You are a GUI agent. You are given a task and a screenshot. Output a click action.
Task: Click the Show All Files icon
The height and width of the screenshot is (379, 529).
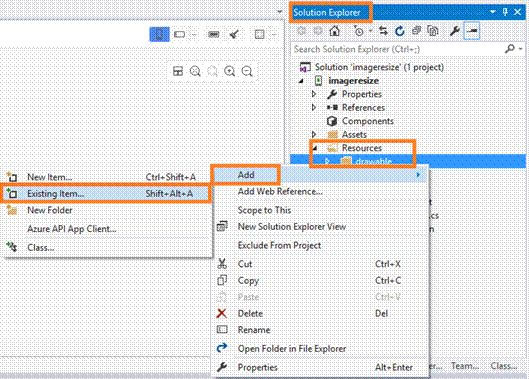click(x=433, y=31)
